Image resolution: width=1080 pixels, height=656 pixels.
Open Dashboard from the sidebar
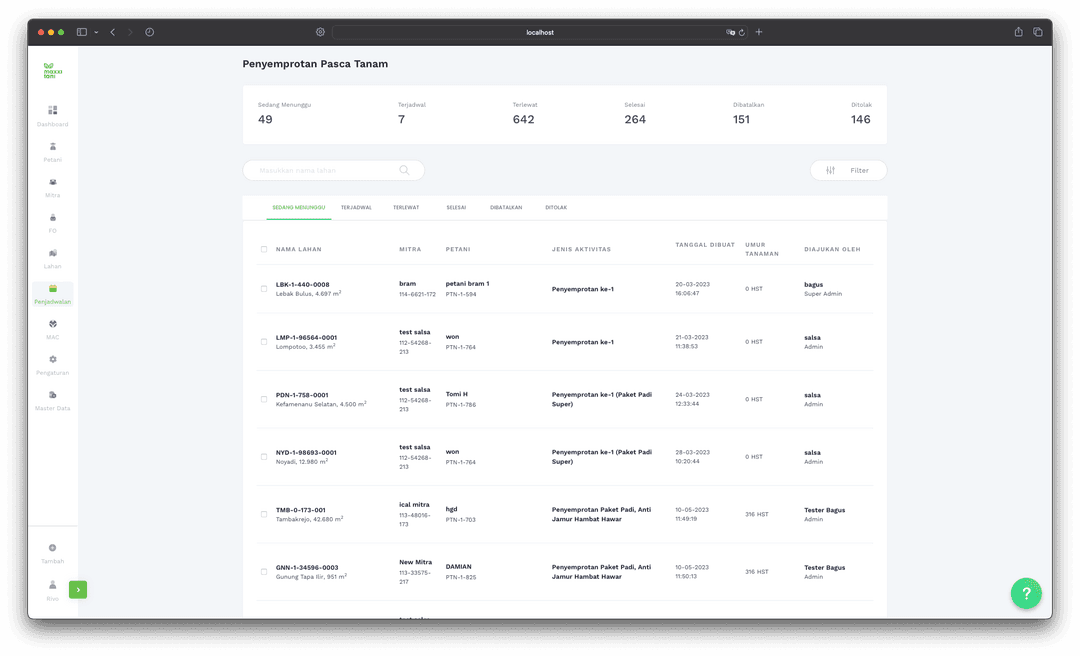53,111
